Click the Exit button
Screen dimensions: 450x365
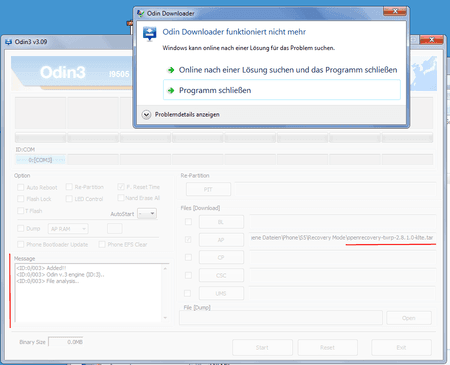401,348
